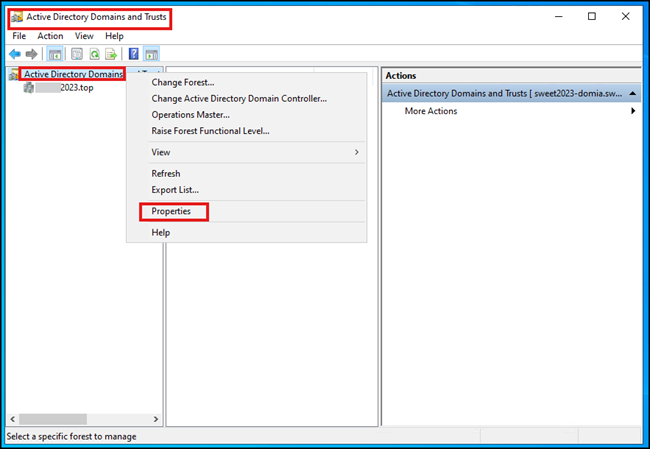Select the Active Directory Domains tree root node

click(x=73, y=74)
